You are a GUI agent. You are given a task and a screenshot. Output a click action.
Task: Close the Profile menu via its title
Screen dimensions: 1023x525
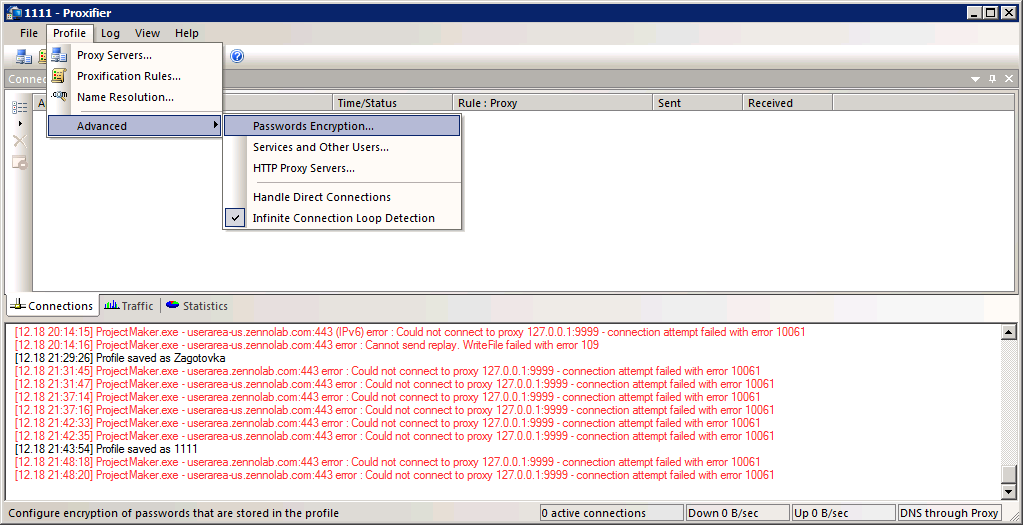pos(70,33)
